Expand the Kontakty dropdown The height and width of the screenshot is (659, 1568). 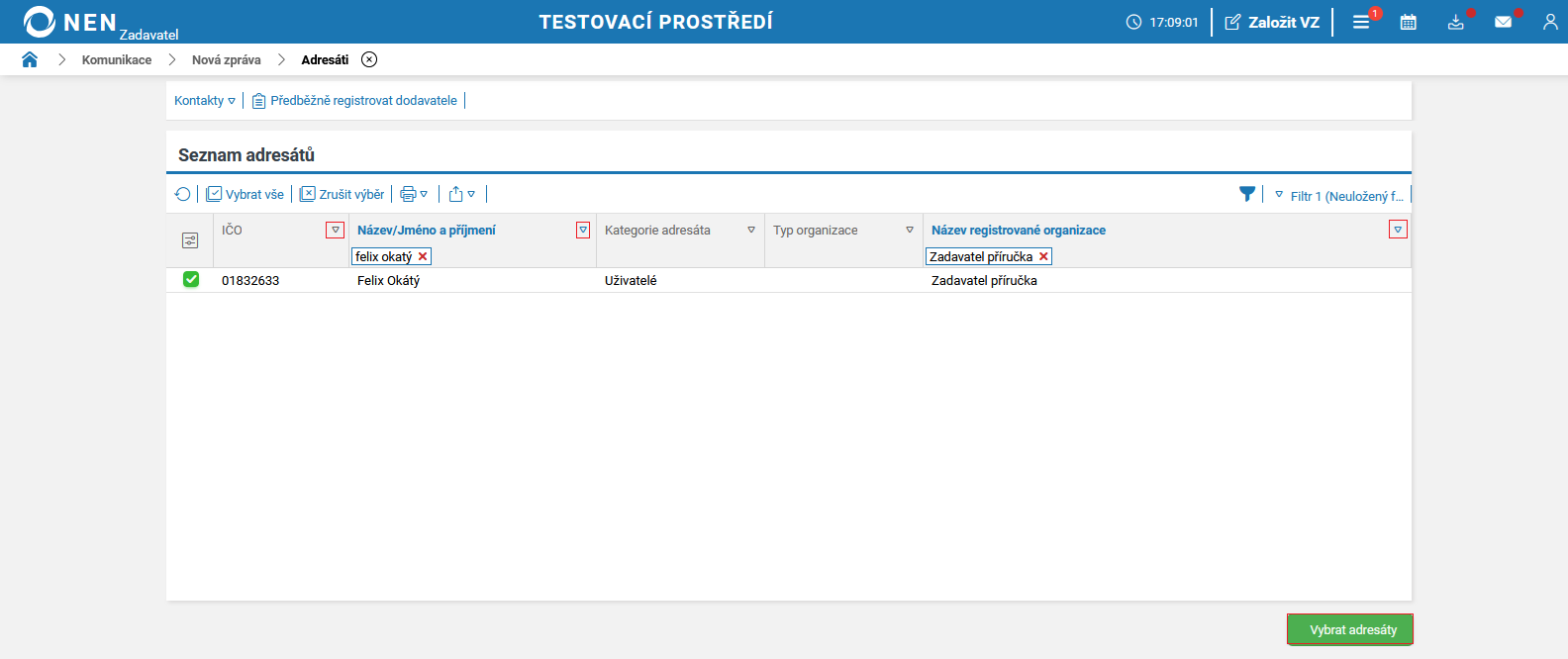[x=205, y=100]
